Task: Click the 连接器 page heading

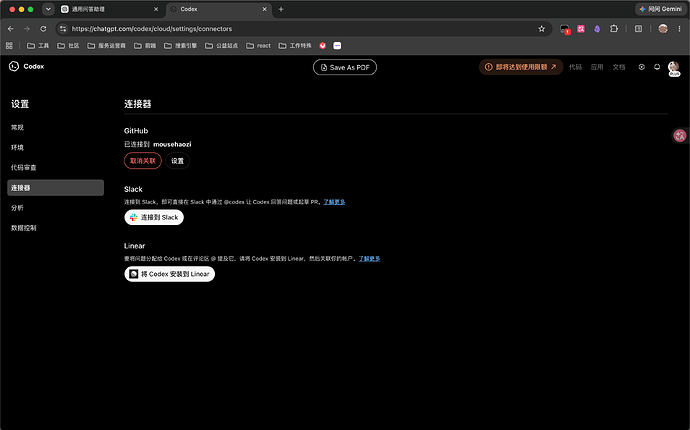Action: pos(138,104)
